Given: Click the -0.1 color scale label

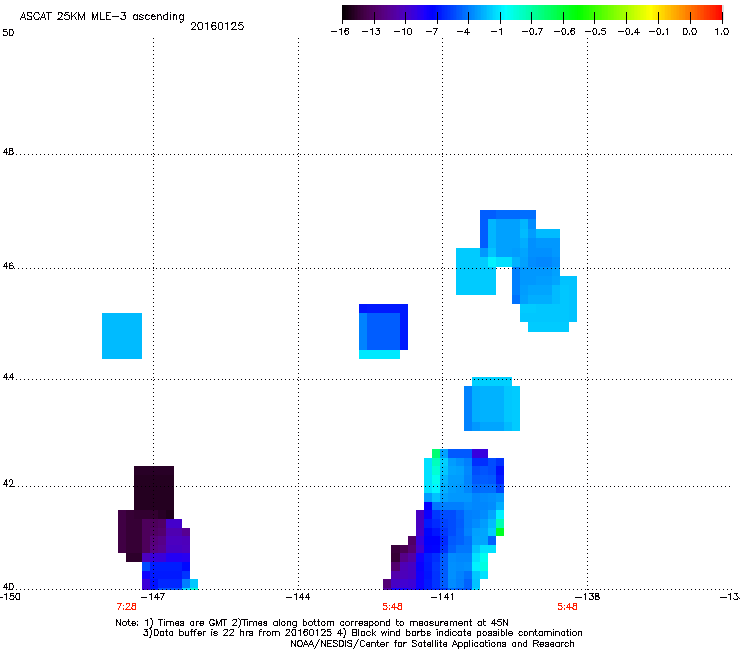Looking at the screenshot, I should pyautogui.click(x=659, y=32).
